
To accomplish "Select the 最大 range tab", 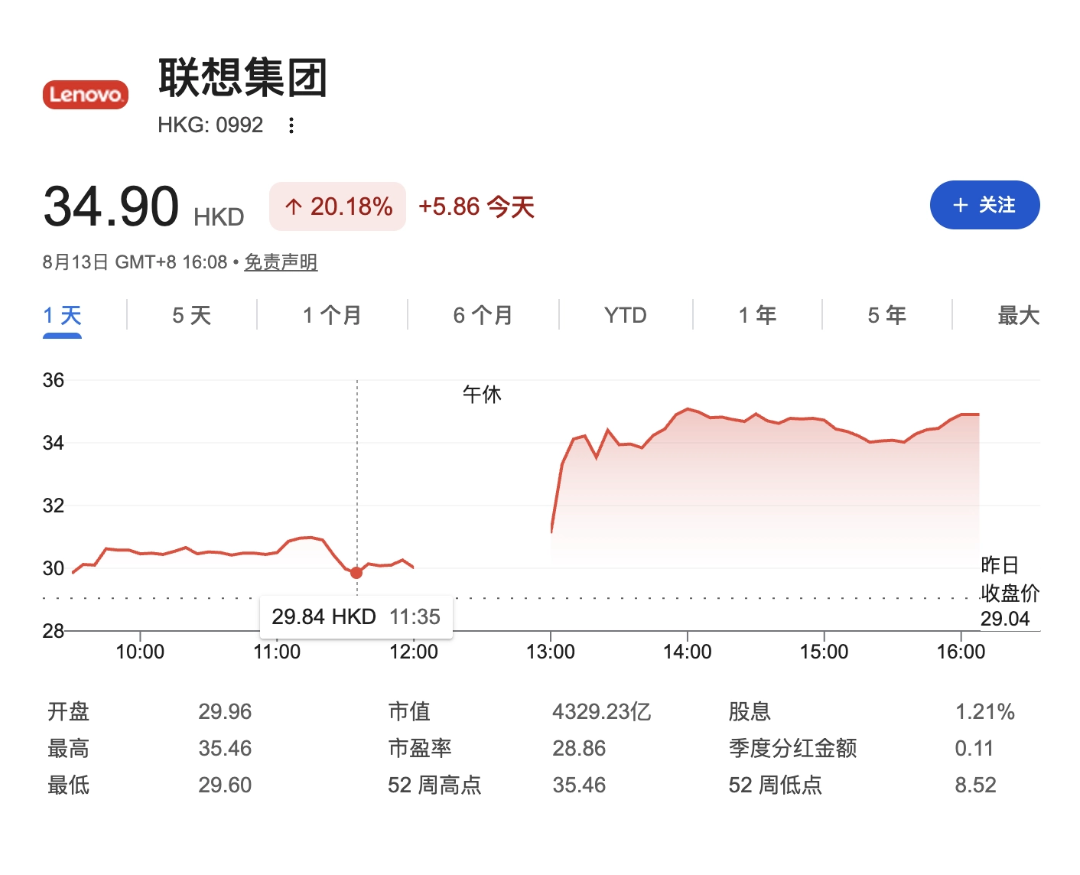I will [1019, 316].
